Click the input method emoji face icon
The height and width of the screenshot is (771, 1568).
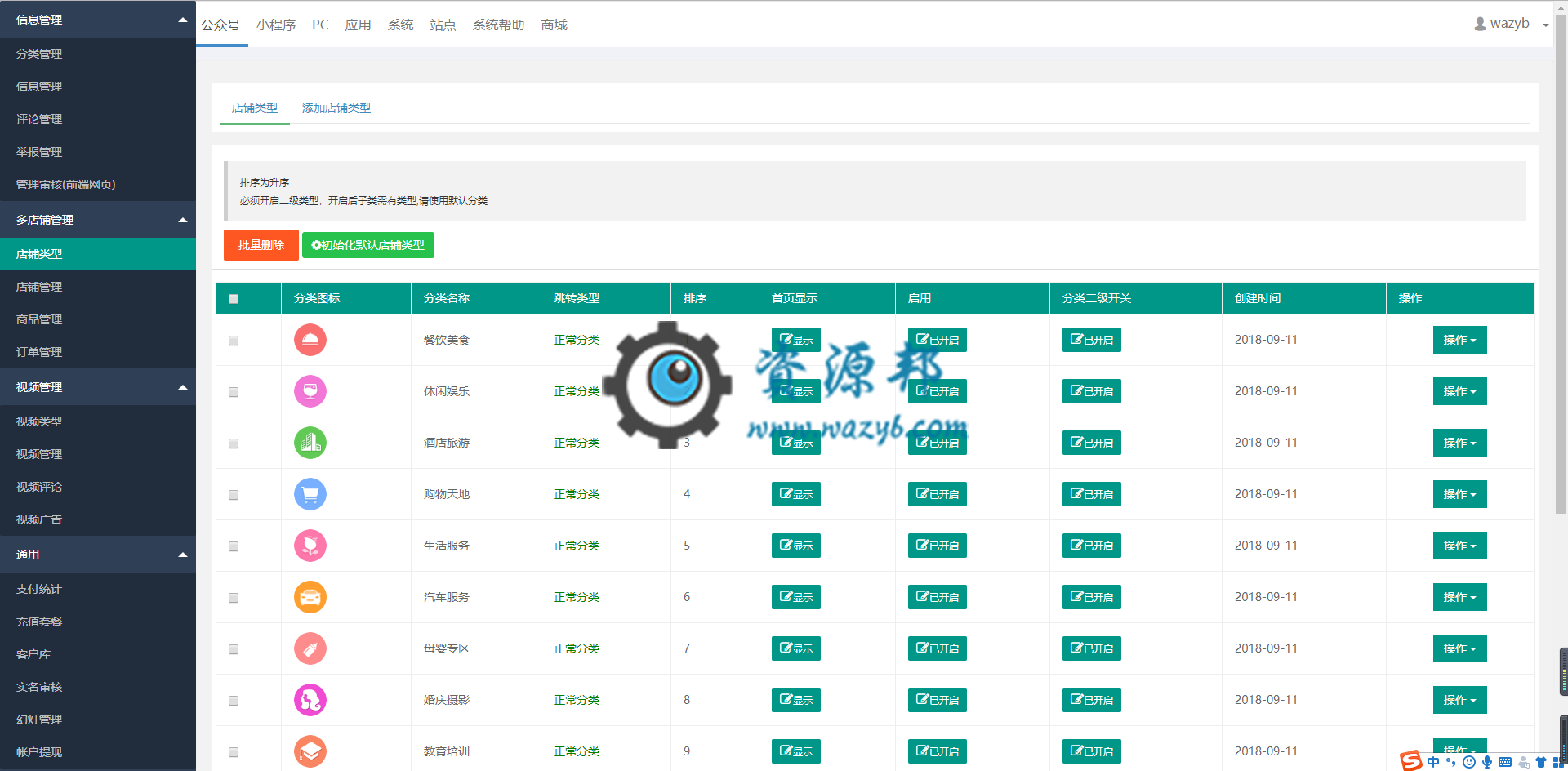coord(1469,762)
